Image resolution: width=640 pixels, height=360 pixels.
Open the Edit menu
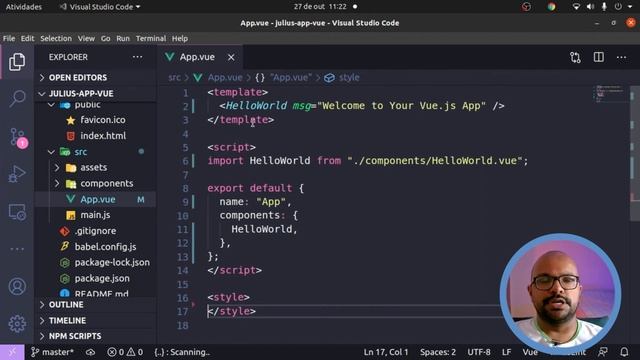coord(27,38)
